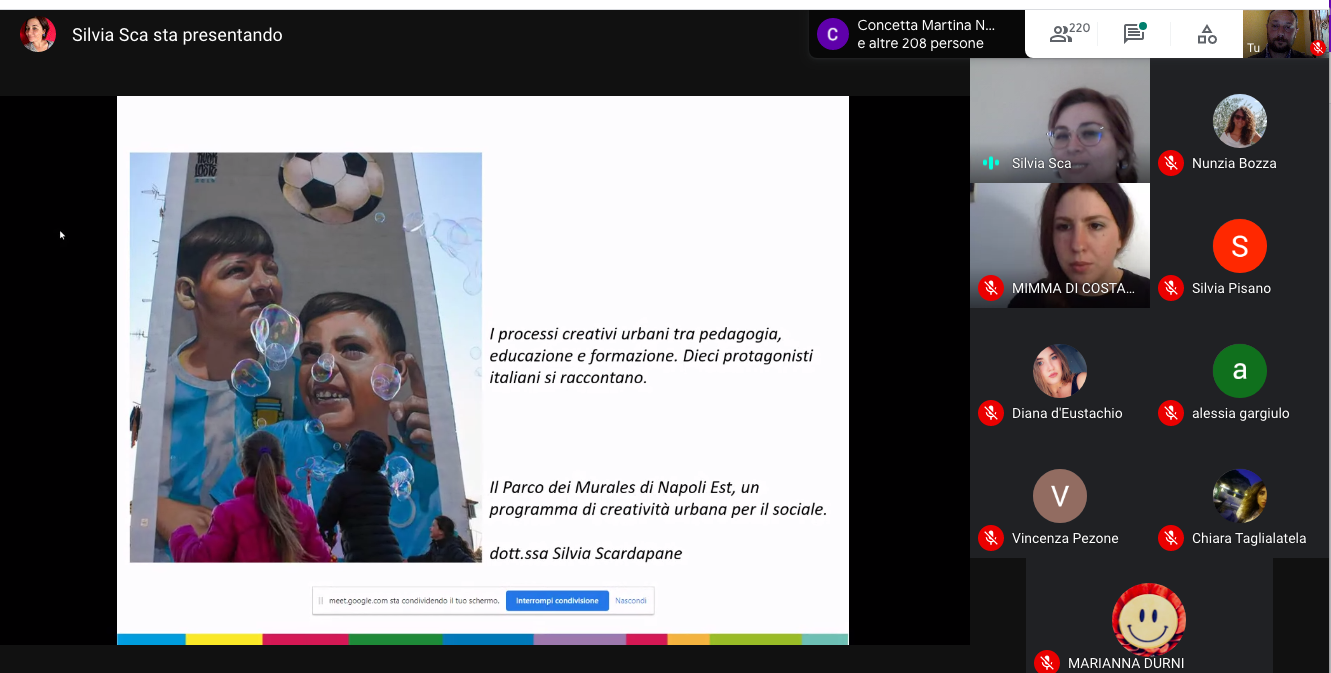
Task: Click MARIANNA DURNI smiley avatar
Action: 1149,620
